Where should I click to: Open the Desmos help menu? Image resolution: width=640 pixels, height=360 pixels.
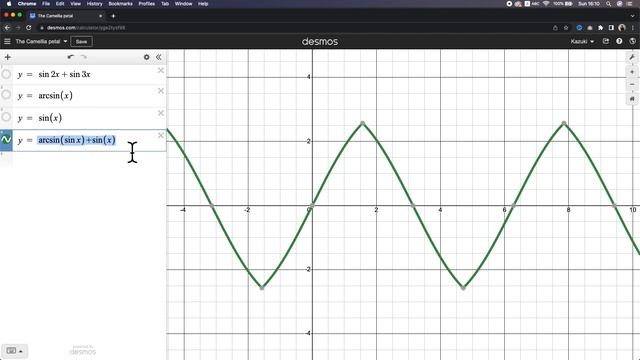619,41
